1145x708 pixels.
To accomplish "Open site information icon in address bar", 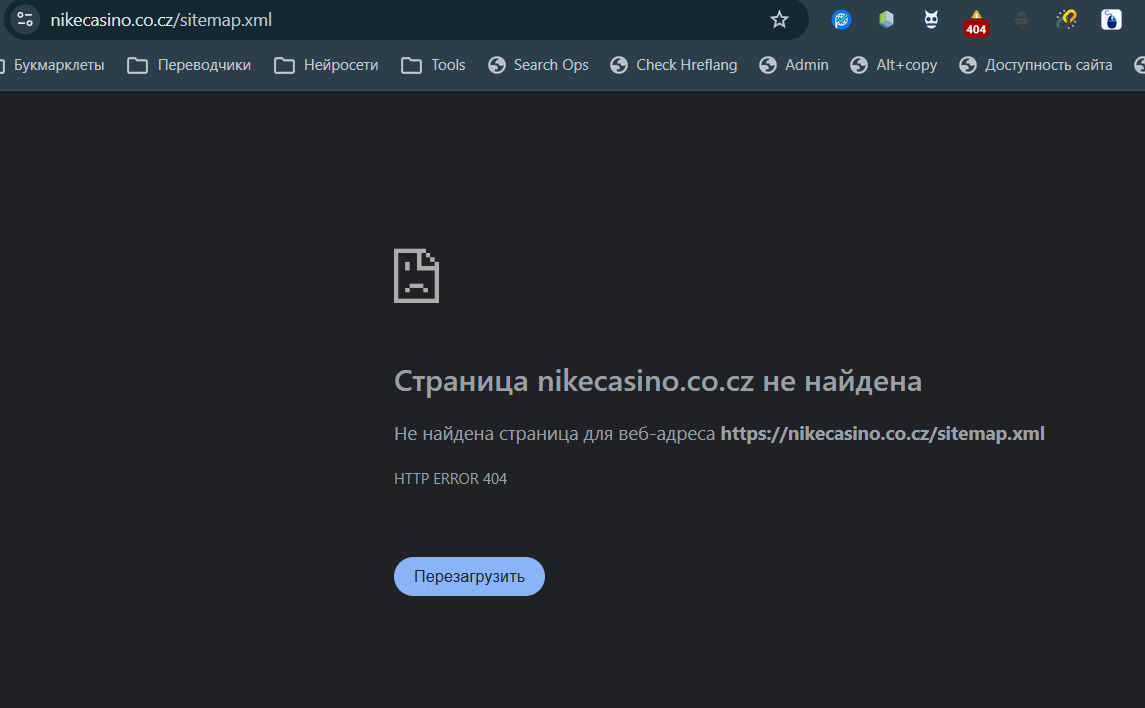I will click(25, 20).
